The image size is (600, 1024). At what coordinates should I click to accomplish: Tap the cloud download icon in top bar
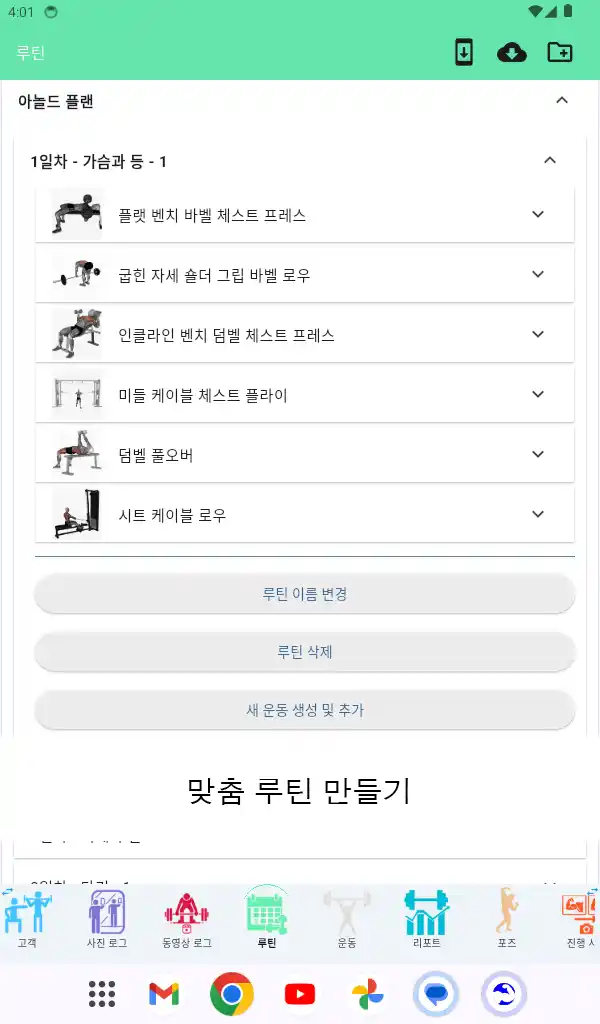click(x=513, y=51)
